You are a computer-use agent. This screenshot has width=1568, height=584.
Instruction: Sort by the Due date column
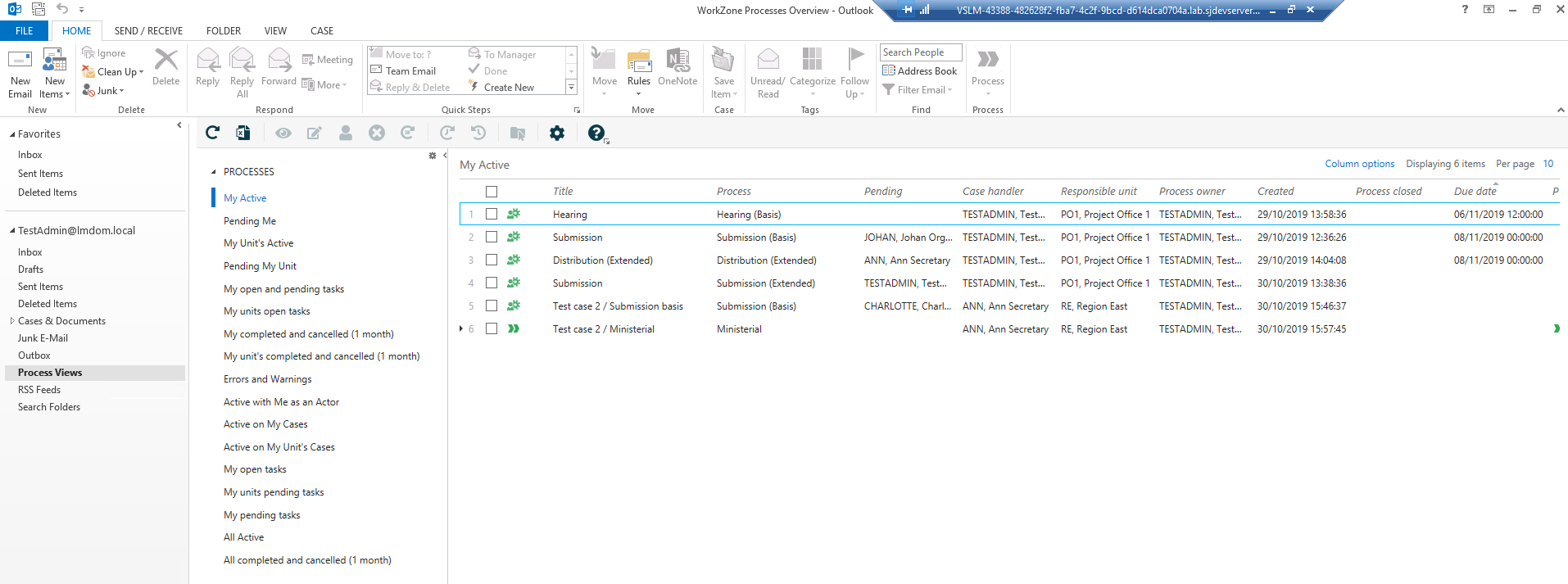1475,192
